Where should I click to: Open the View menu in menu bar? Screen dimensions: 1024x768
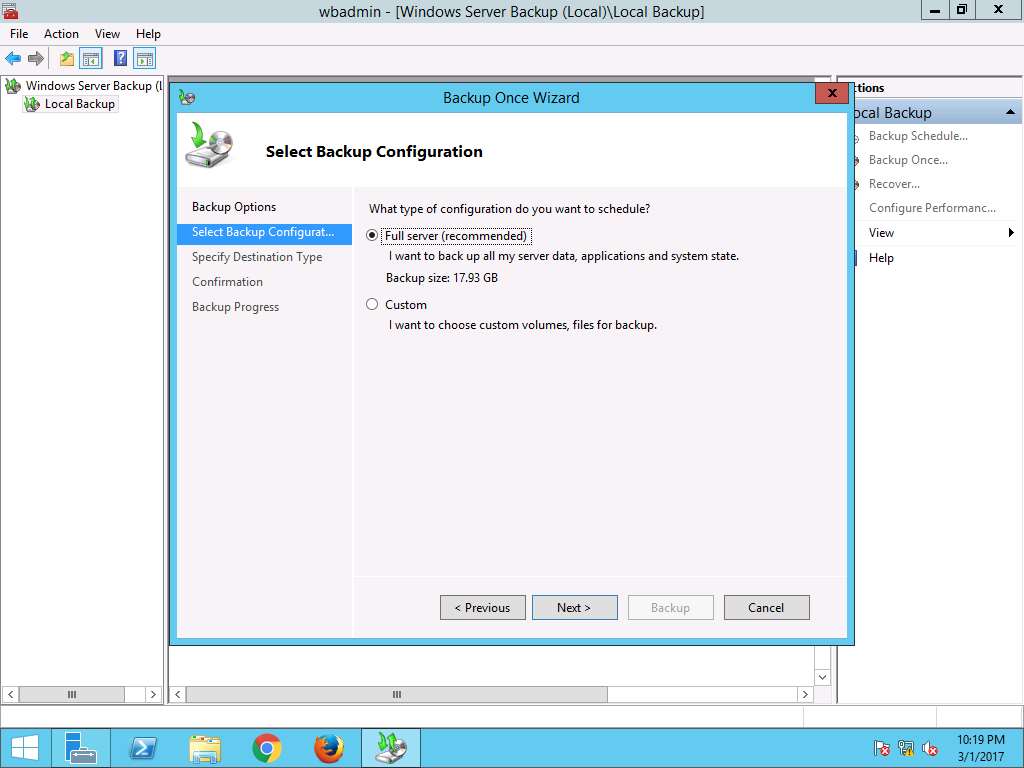point(107,34)
